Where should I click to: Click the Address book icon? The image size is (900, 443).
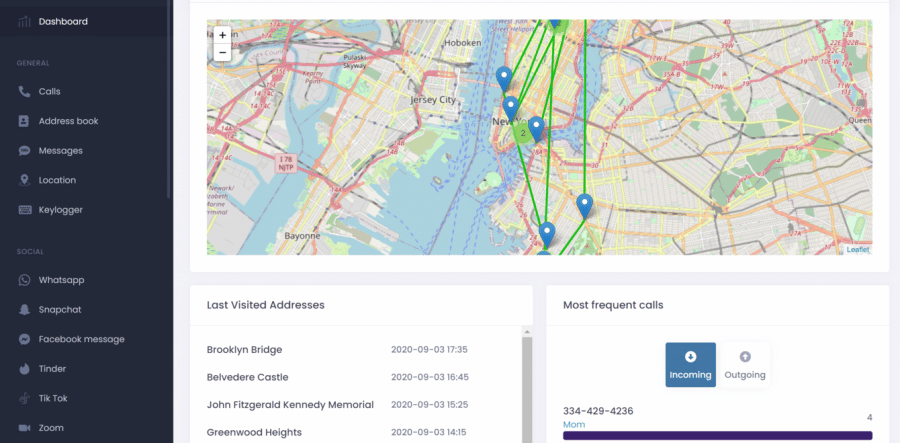24,121
